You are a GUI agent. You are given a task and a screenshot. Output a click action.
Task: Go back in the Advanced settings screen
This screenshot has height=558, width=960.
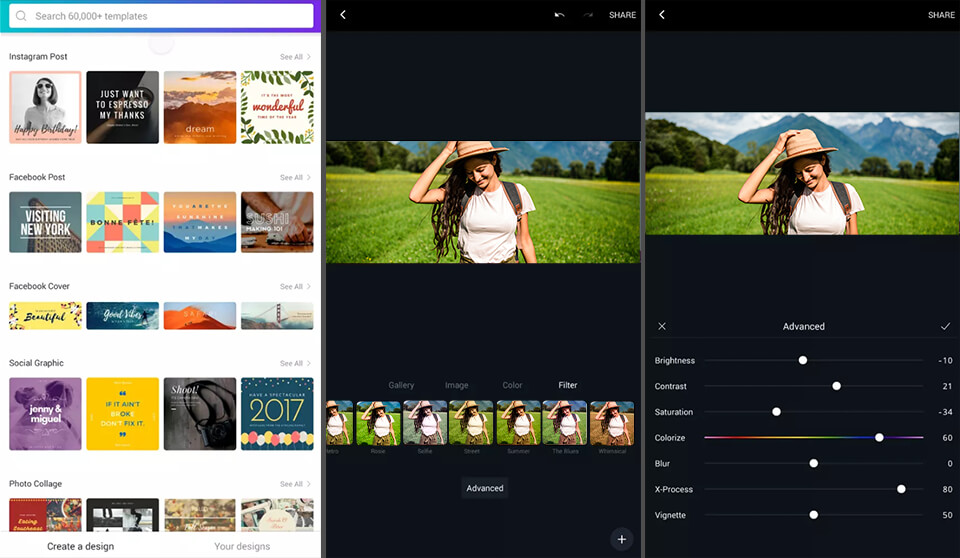click(662, 15)
